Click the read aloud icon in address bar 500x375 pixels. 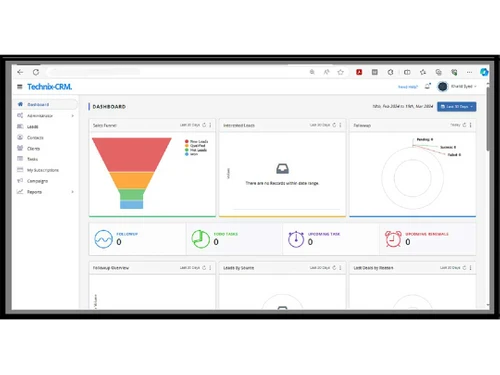point(326,72)
